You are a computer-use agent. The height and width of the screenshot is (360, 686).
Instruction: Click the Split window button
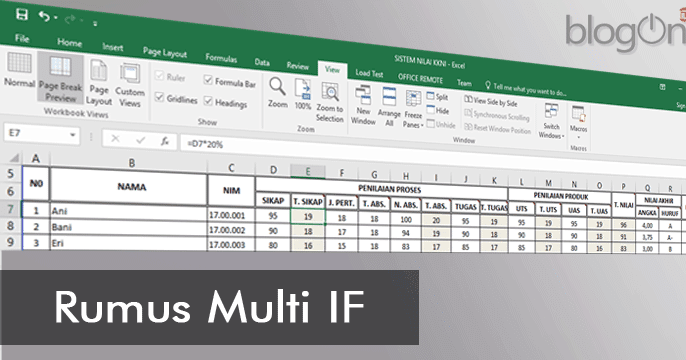(x=438, y=97)
